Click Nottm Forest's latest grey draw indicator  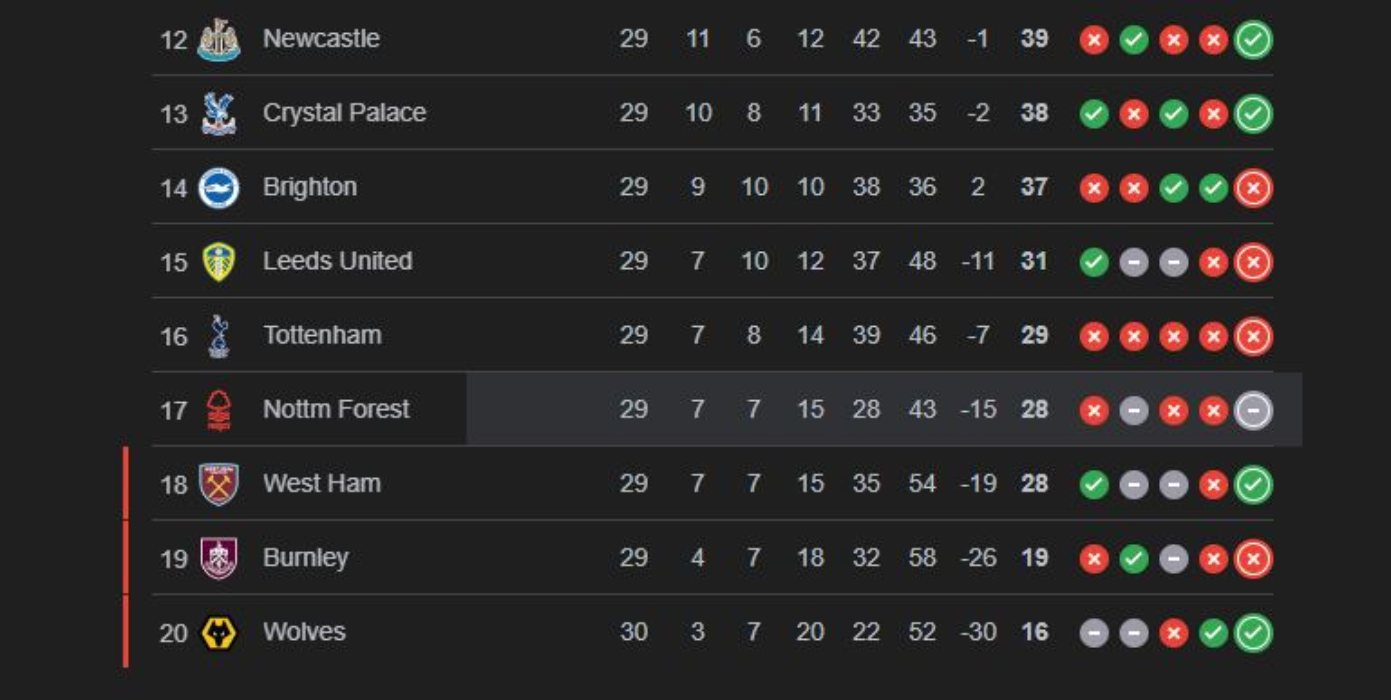pos(1252,409)
